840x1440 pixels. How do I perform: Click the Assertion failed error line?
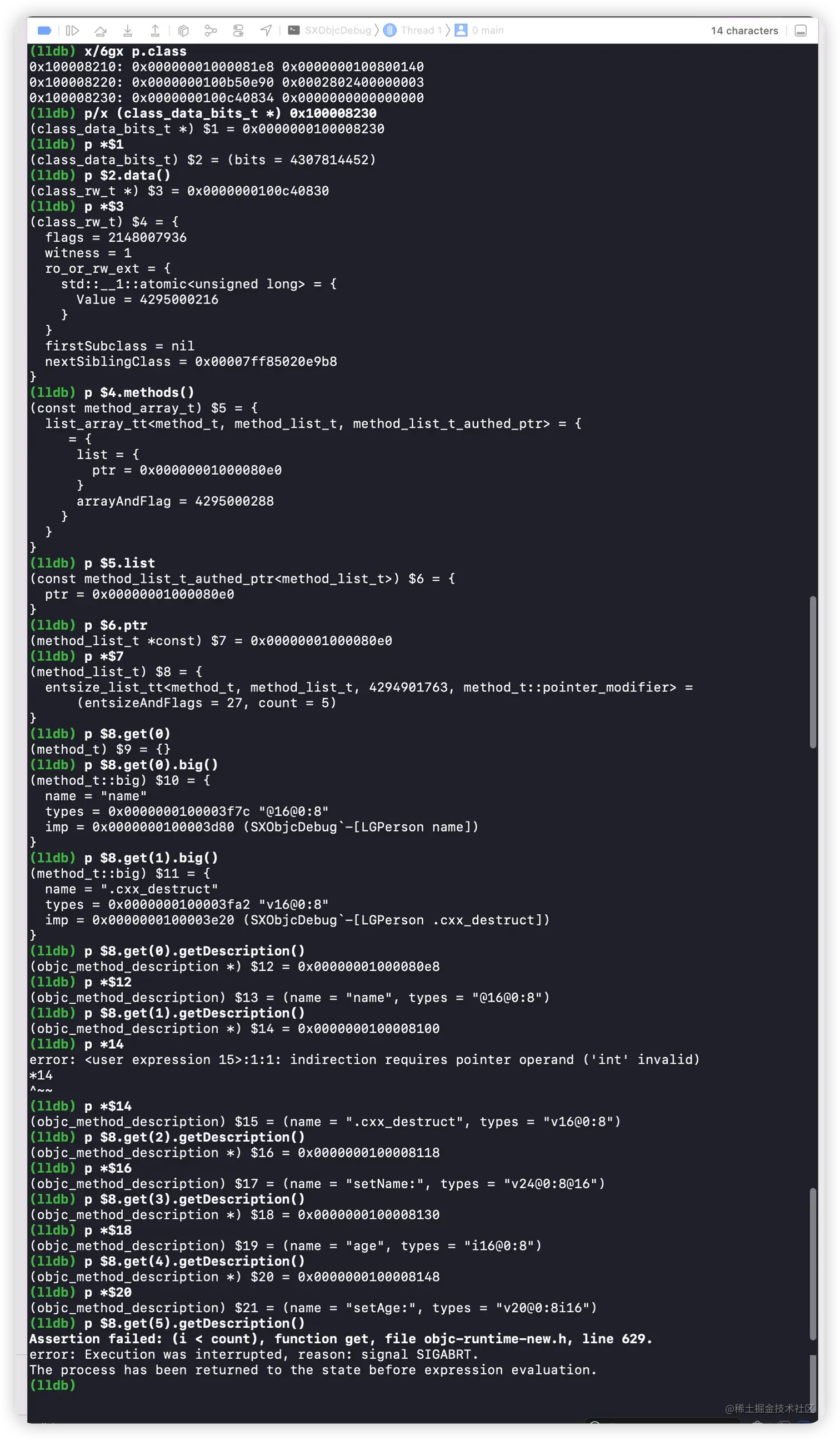click(341, 1339)
